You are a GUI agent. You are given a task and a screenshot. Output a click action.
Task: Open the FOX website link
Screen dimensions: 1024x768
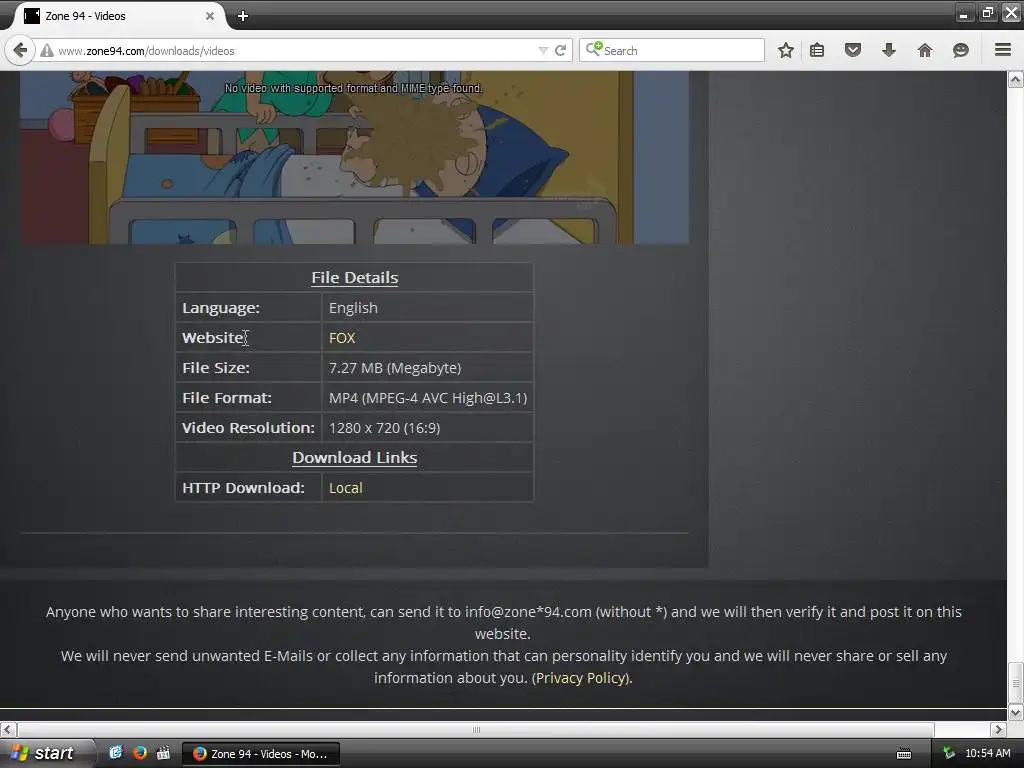(x=342, y=338)
